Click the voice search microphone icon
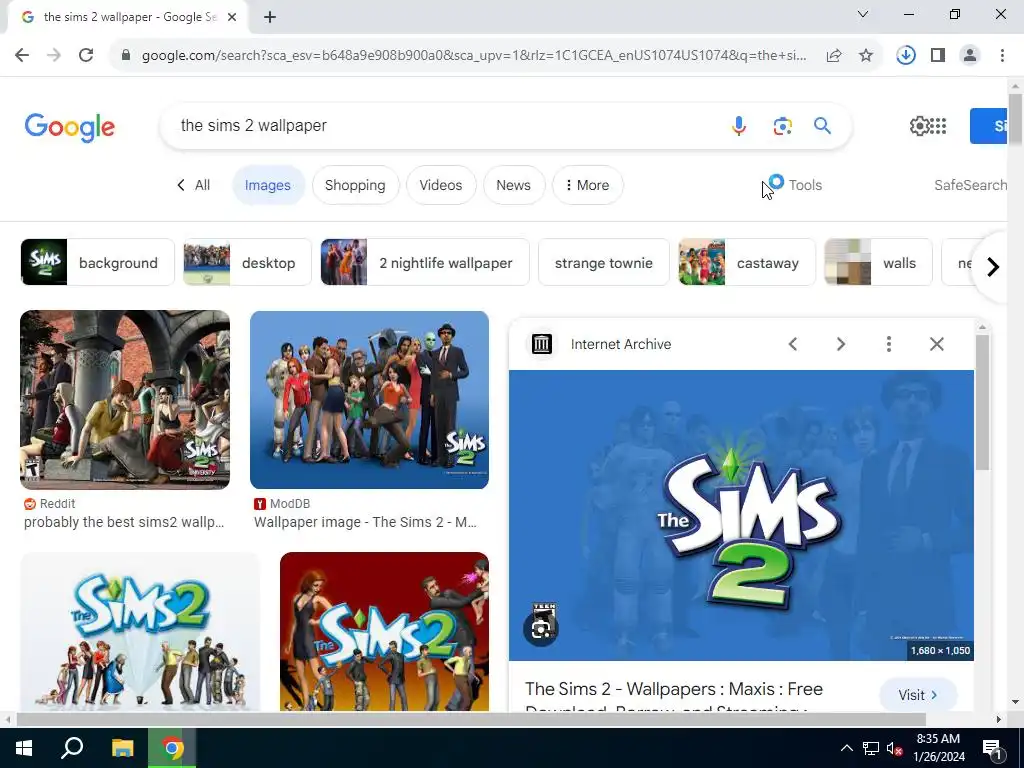The height and width of the screenshot is (768, 1024). pos(739,125)
